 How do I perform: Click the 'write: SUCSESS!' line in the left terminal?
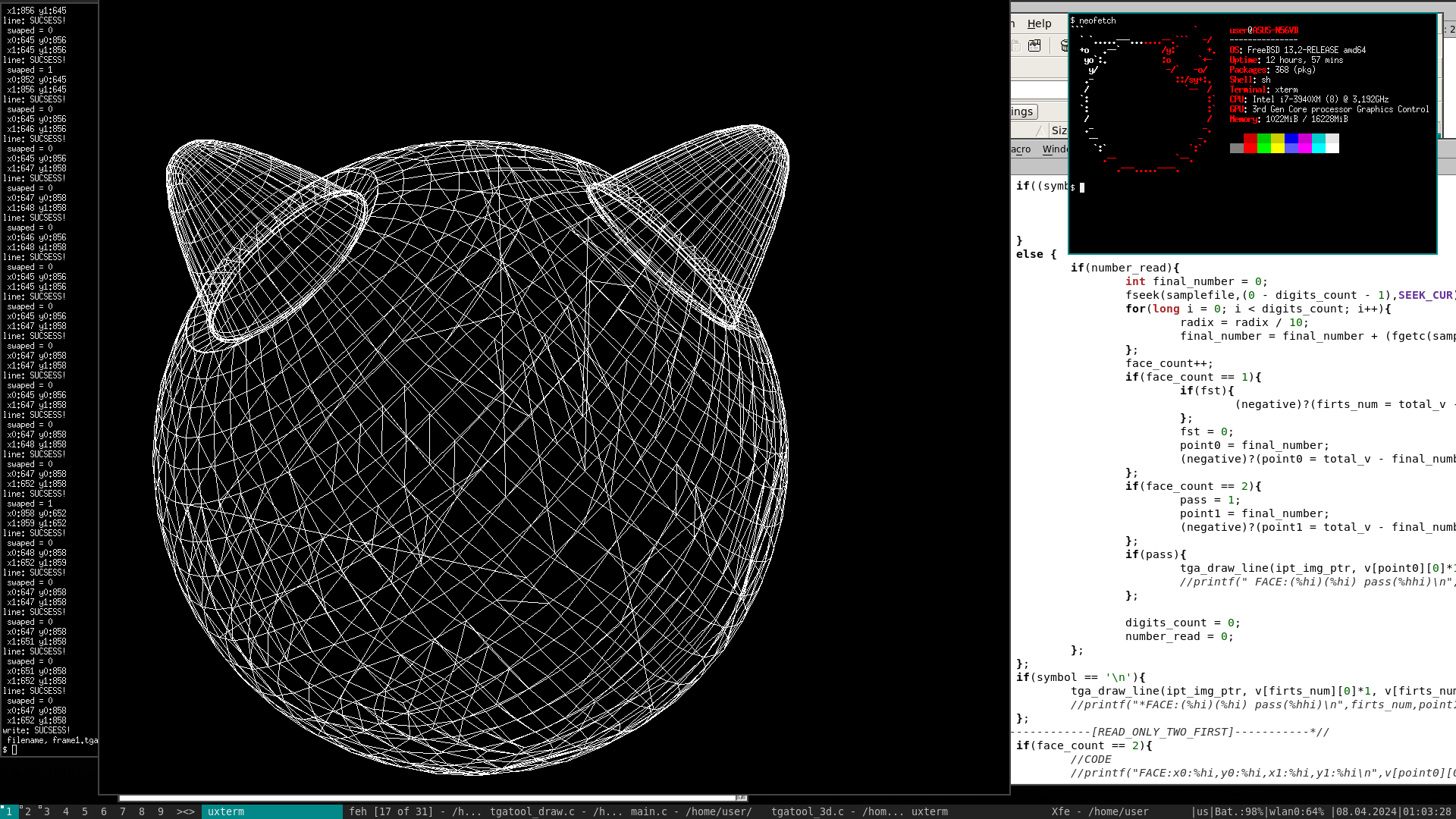pyautogui.click(x=36, y=730)
